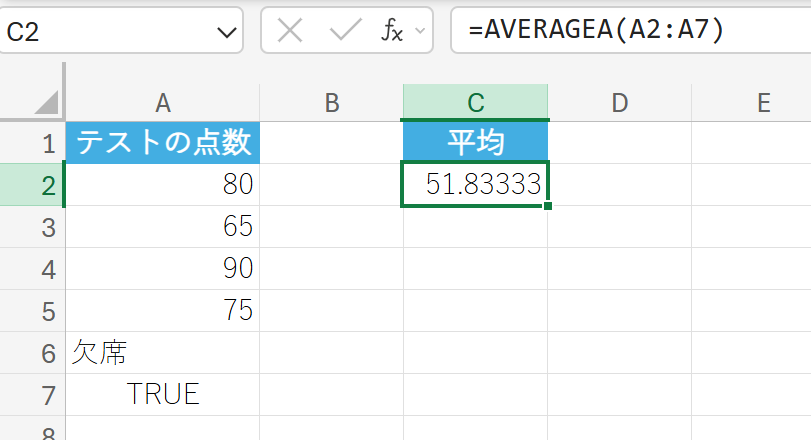This screenshot has height=440, width=811.
Task: Click the fill handle on cell C2
Action: click(547, 206)
